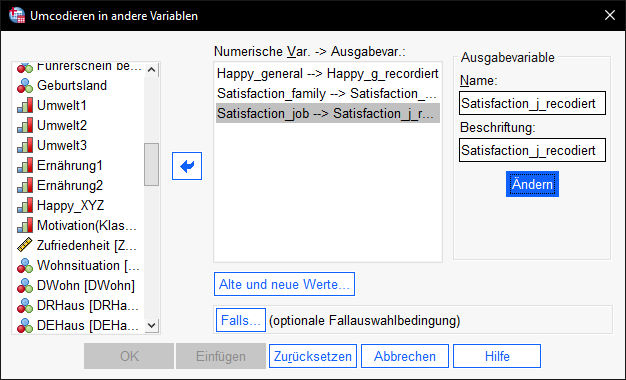Viewport: 626px width, 380px height.
Task: Select DEHaus [DEHa... variable name
Action: pyautogui.click(x=88, y=325)
